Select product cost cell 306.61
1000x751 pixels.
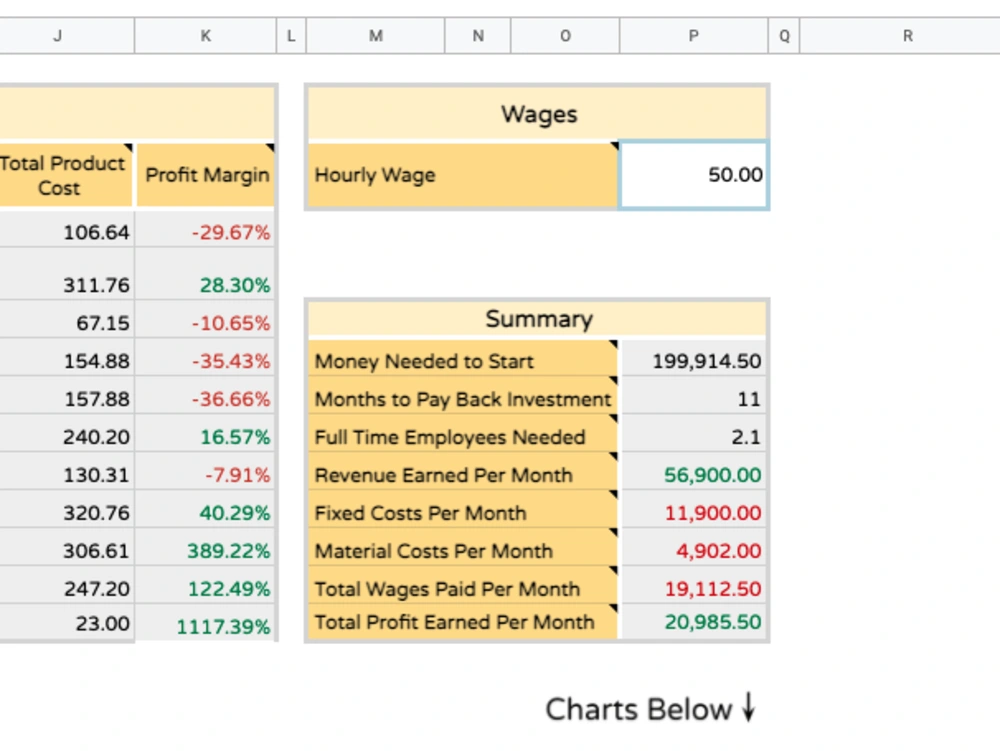66,548
